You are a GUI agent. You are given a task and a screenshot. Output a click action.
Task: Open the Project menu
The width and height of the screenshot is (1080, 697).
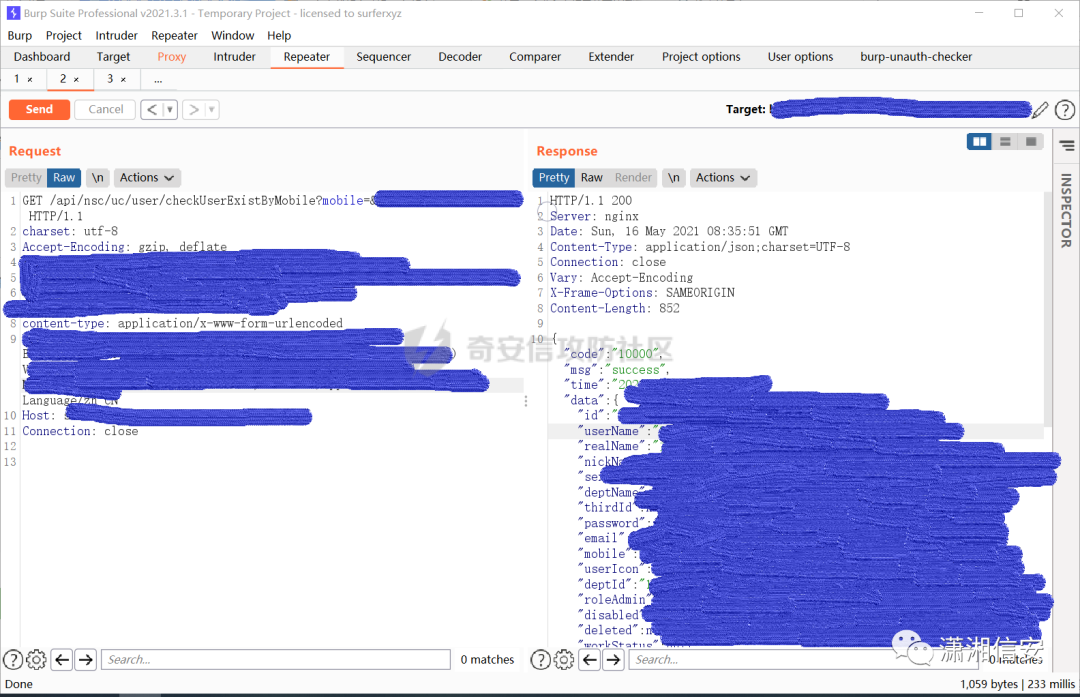point(63,36)
